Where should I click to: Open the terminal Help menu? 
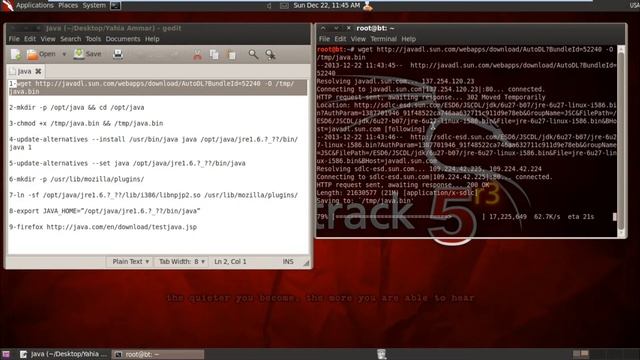tap(408, 39)
